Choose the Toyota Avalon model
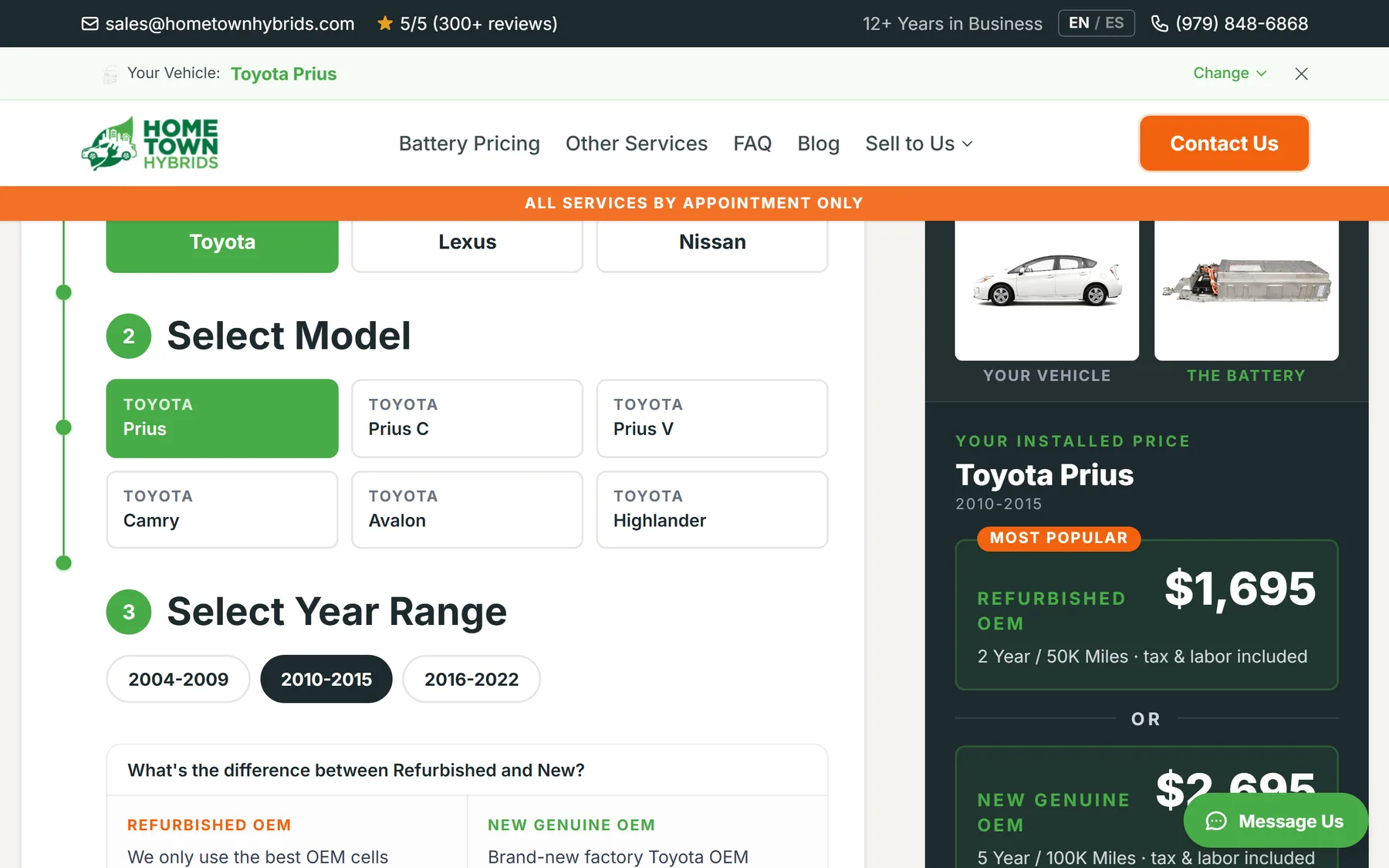Screen dimensions: 1389x868 tap(467, 510)
